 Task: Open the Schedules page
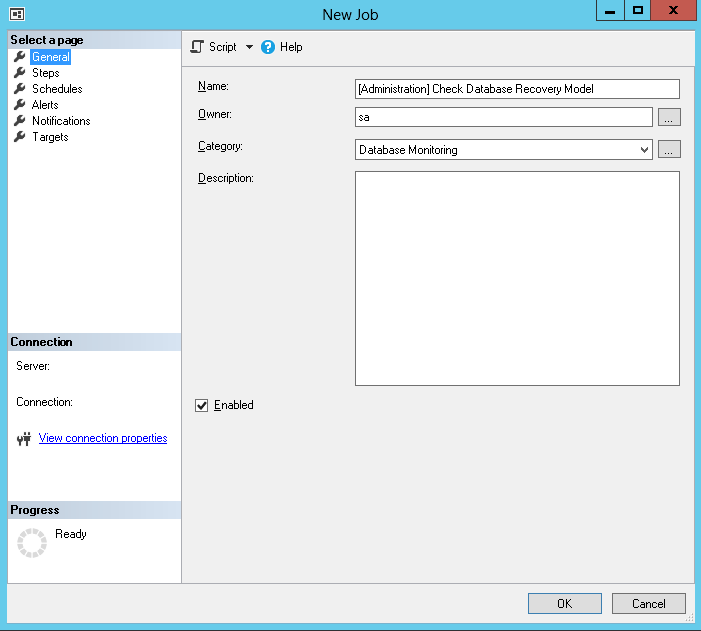[x=57, y=89]
